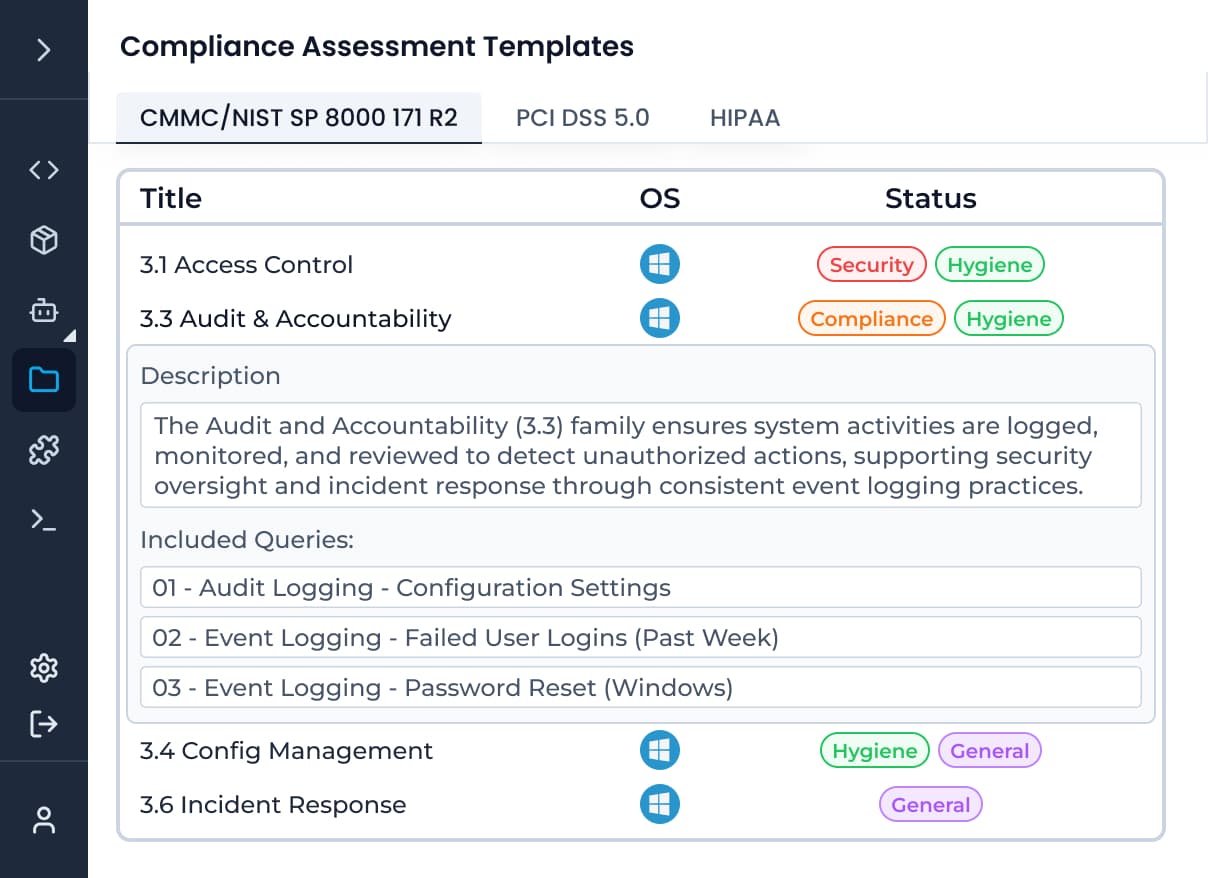Open the Failed User Logins query
The height and width of the screenshot is (878, 1208).
(x=640, y=637)
